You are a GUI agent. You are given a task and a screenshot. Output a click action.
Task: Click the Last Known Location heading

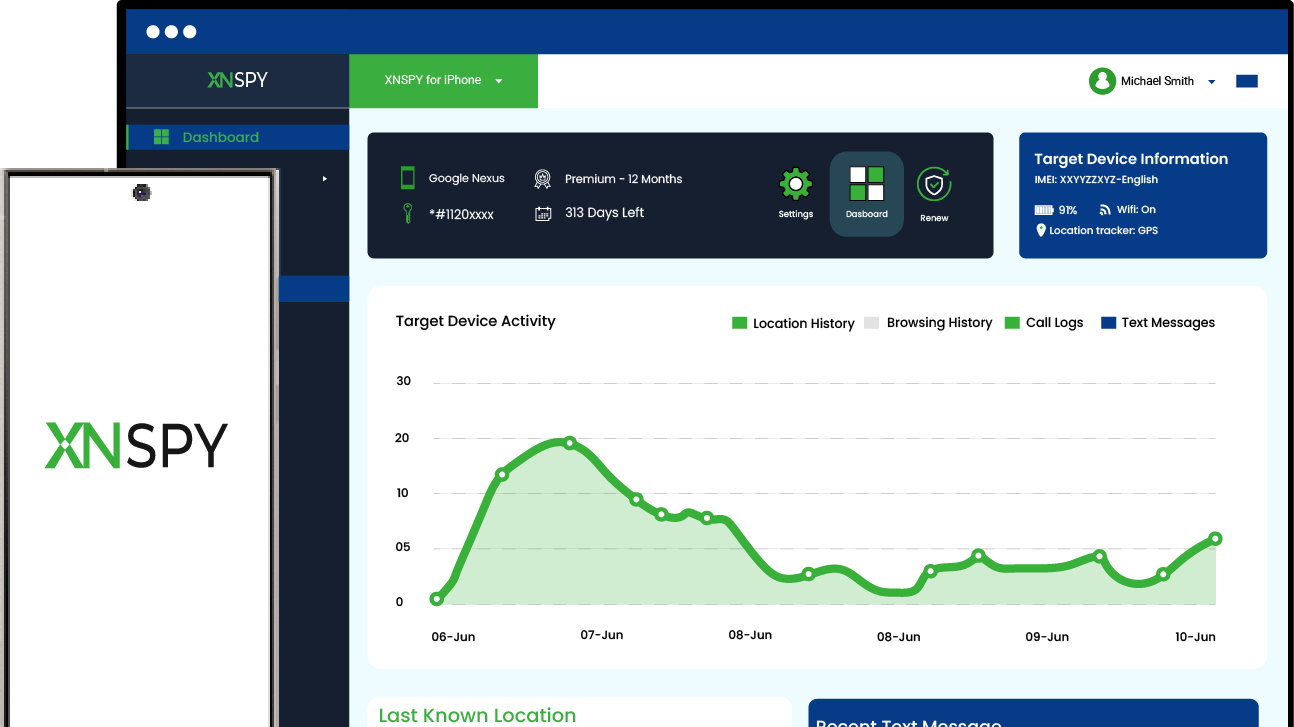tap(477, 715)
